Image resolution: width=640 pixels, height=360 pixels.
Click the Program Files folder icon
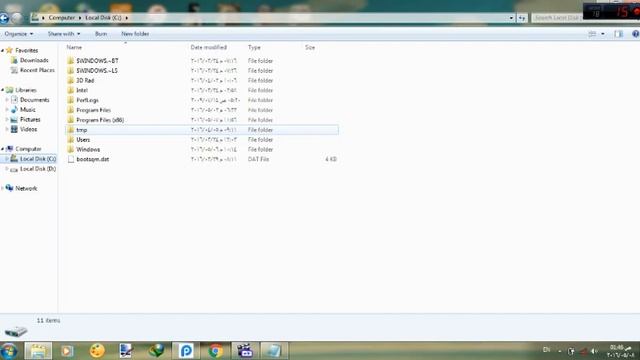coord(71,110)
